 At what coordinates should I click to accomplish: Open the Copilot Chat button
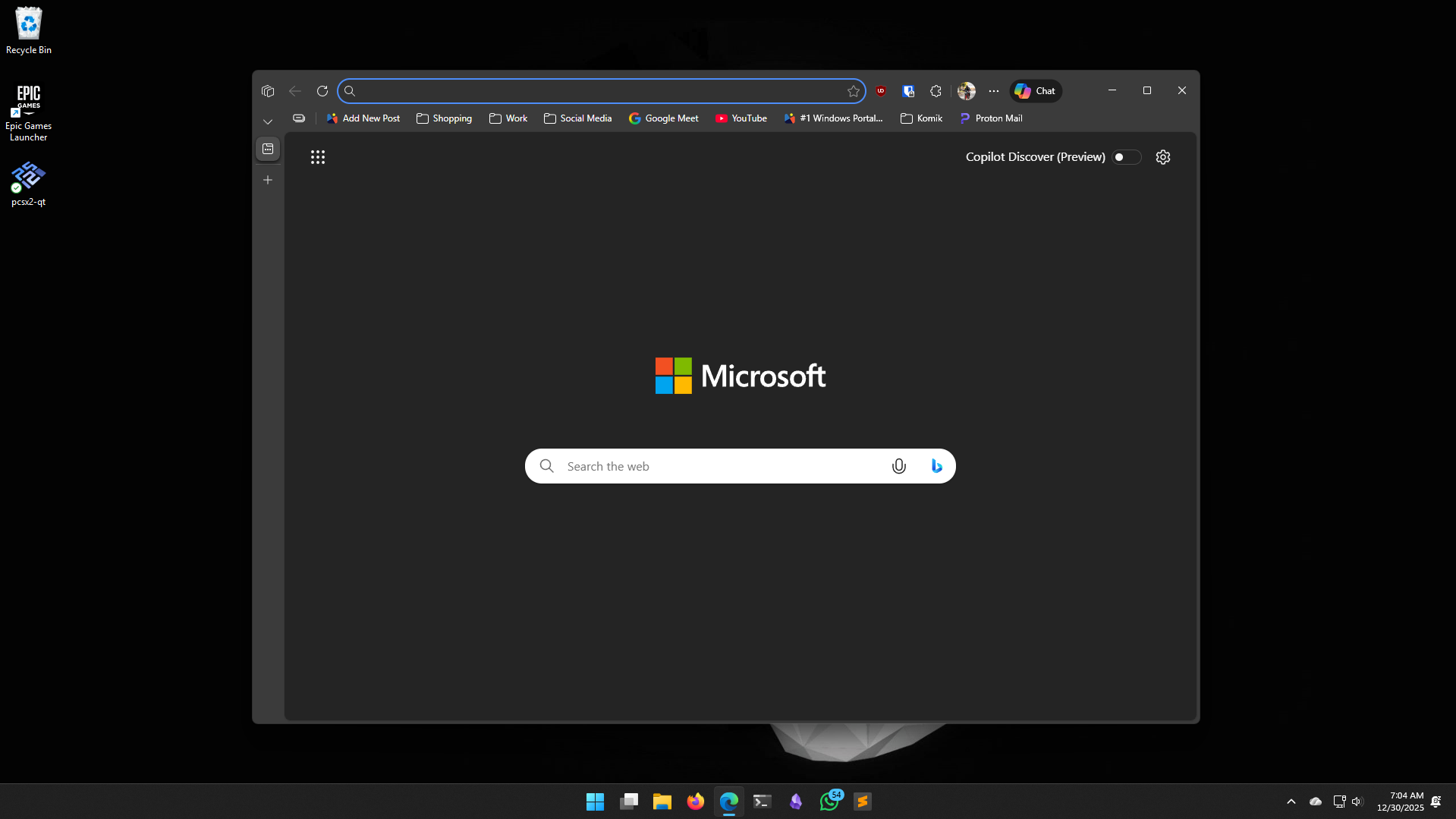(1036, 91)
